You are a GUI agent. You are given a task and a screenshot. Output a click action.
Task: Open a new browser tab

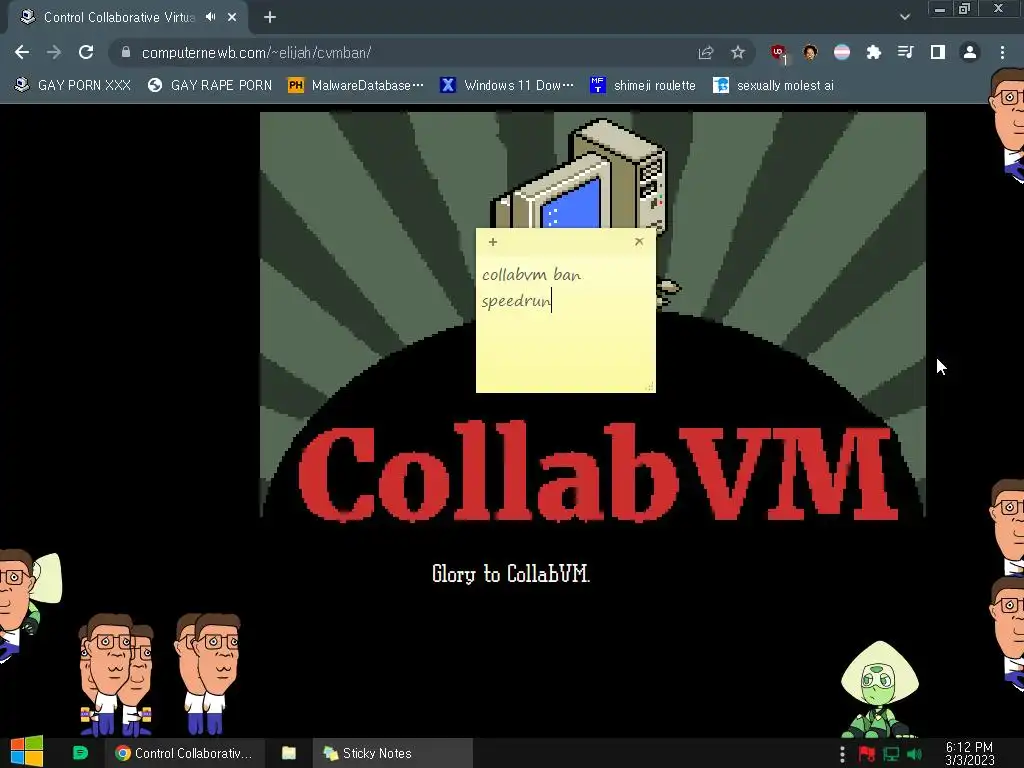[x=270, y=17]
